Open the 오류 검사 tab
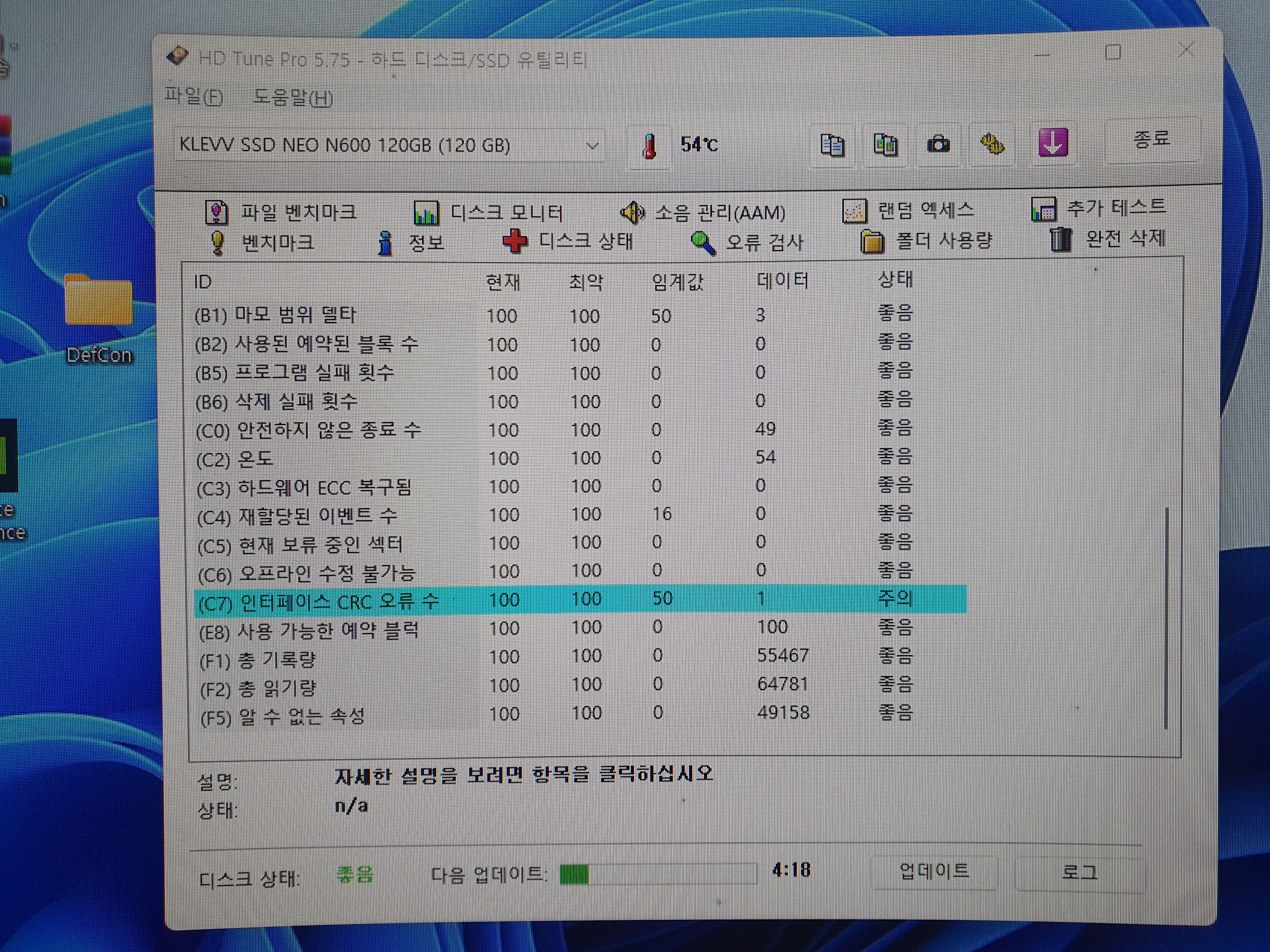Viewport: 1270px width, 952px height. click(x=747, y=242)
